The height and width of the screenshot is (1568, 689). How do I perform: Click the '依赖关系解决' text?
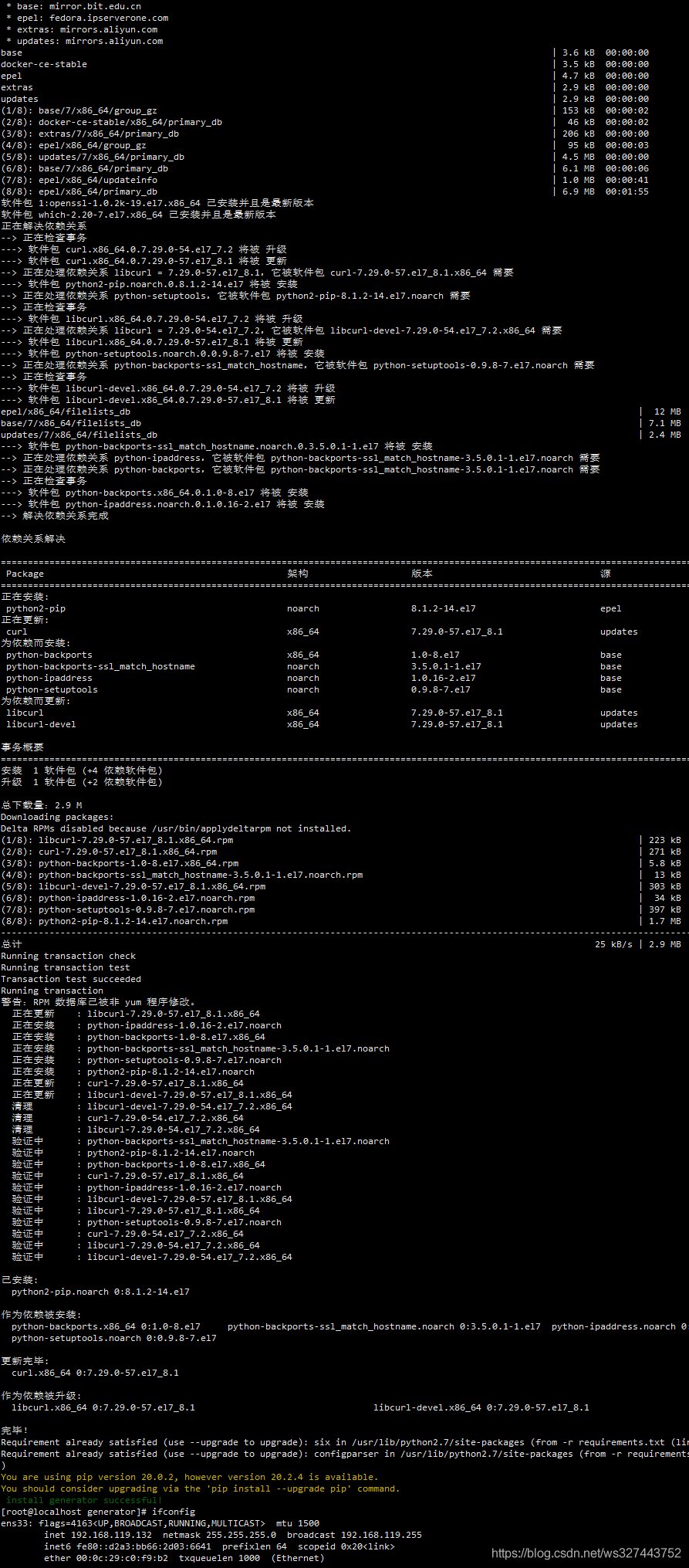coord(33,539)
